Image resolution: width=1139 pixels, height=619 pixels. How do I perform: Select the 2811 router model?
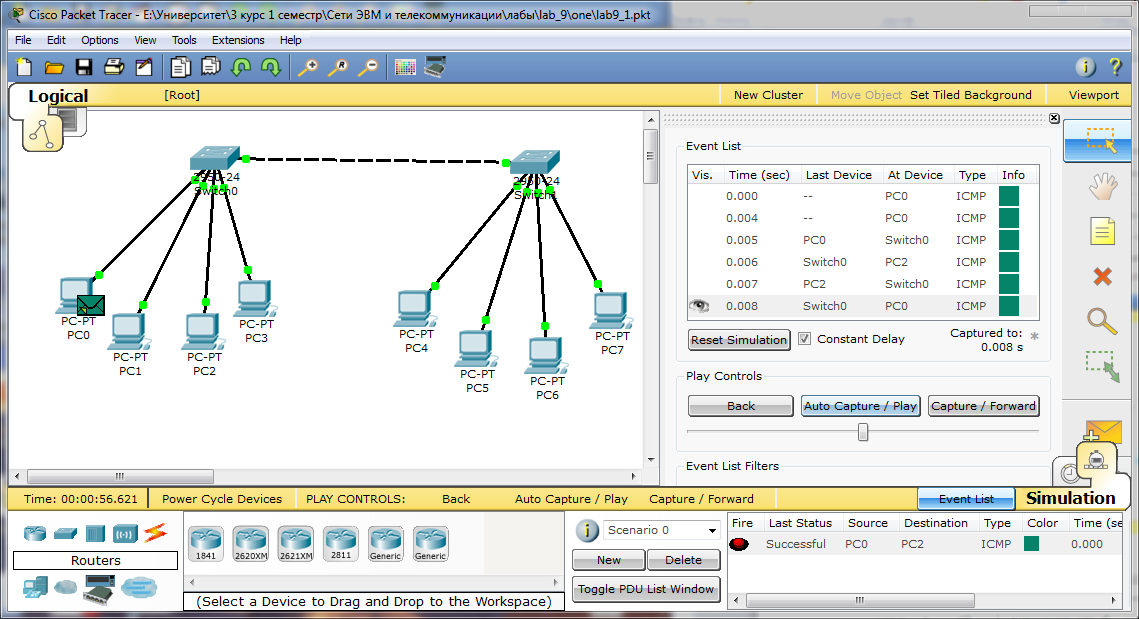point(341,543)
